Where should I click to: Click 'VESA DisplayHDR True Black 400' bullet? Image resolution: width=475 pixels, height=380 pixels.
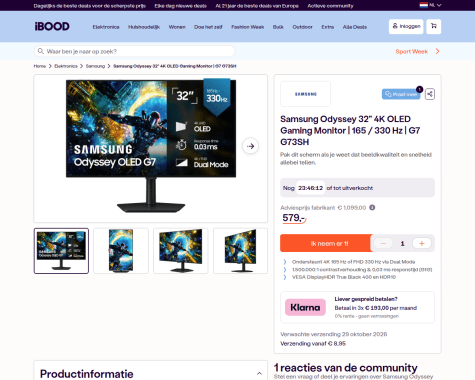point(344,277)
